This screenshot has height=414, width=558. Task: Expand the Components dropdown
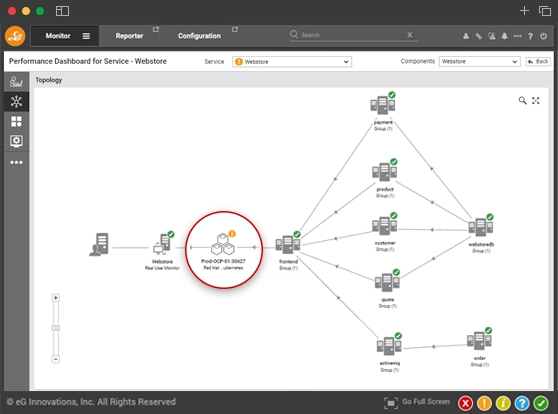tap(479, 62)
